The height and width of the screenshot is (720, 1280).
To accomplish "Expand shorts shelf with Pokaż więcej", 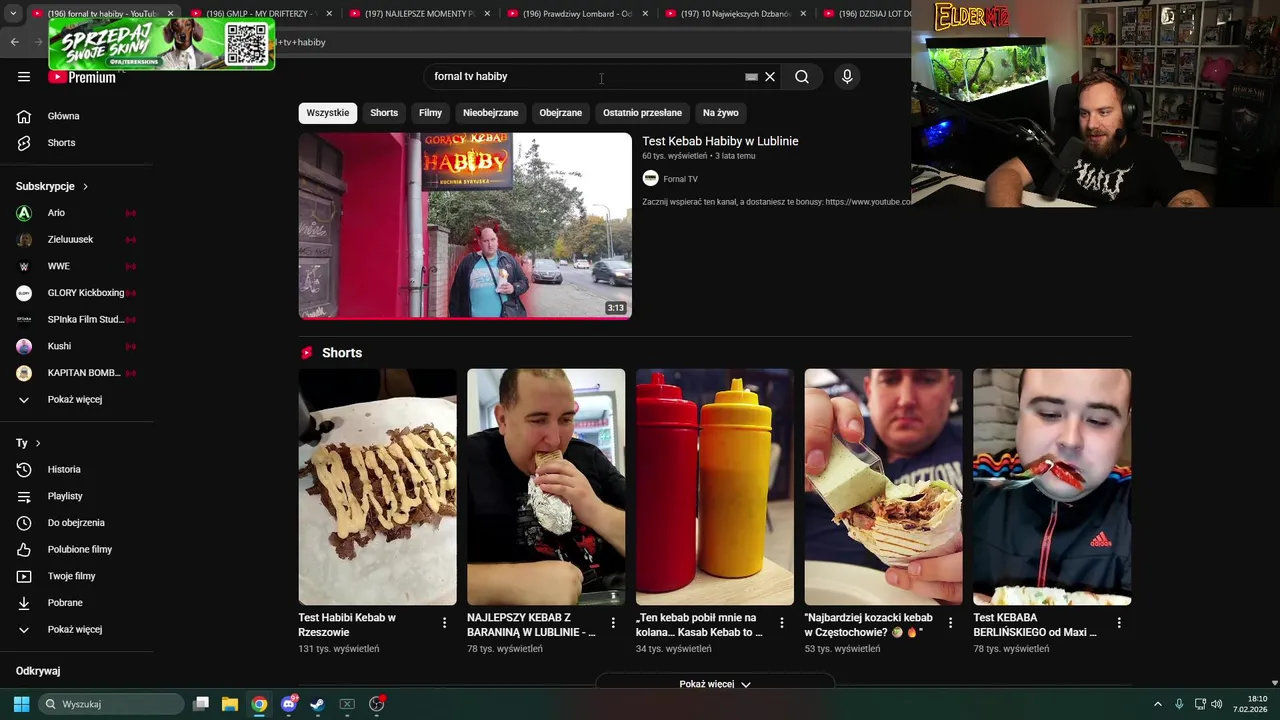I will (715, 684).
